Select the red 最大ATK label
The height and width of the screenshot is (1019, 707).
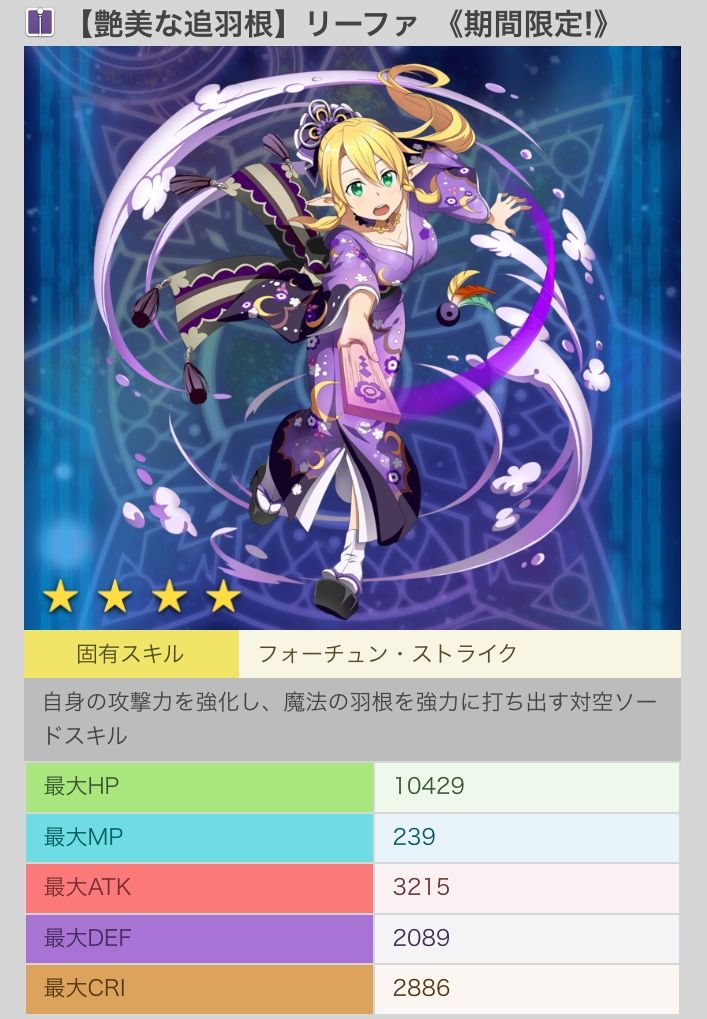tap(199, 888)
